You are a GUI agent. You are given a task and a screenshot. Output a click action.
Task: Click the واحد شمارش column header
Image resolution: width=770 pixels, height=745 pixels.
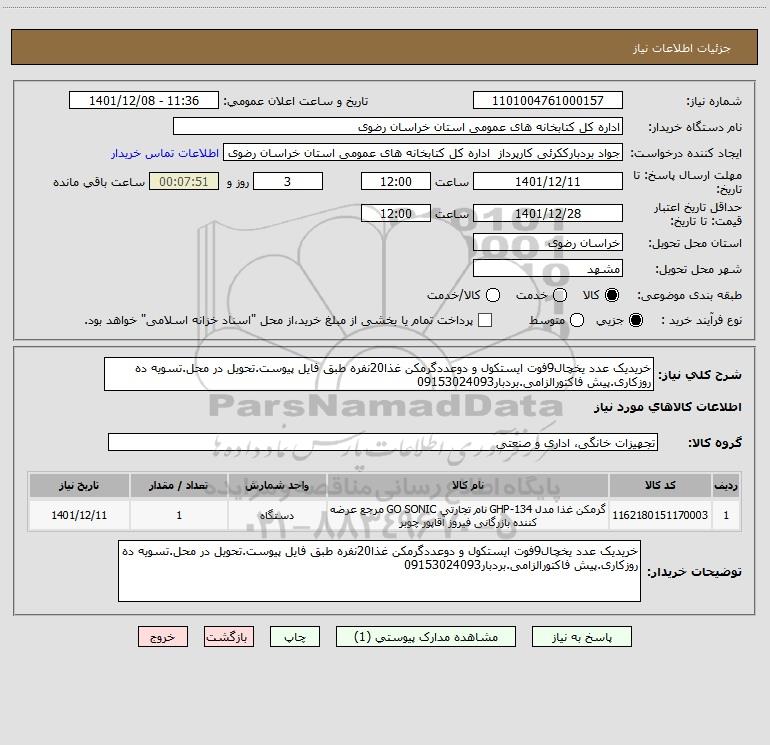(277, 485)
